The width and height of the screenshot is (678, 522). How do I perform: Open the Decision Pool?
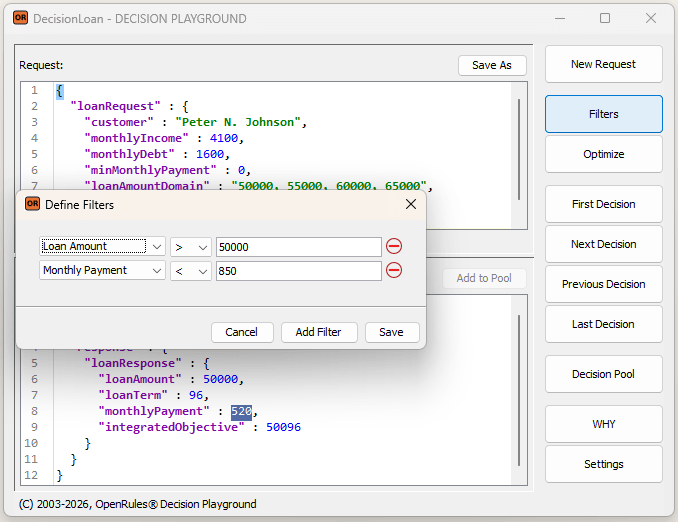(603, 374)
